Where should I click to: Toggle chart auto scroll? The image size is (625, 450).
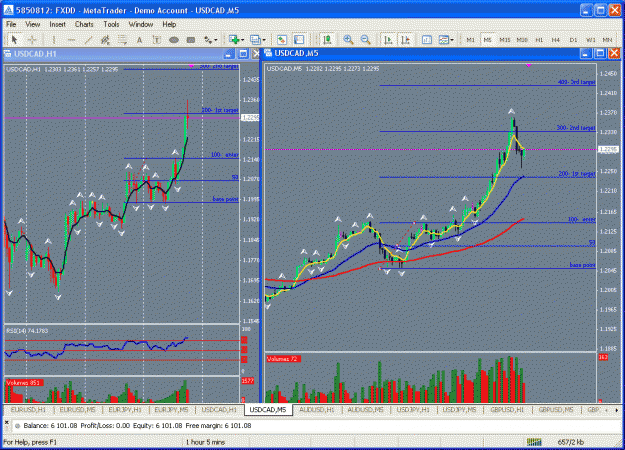coord(388,40)
